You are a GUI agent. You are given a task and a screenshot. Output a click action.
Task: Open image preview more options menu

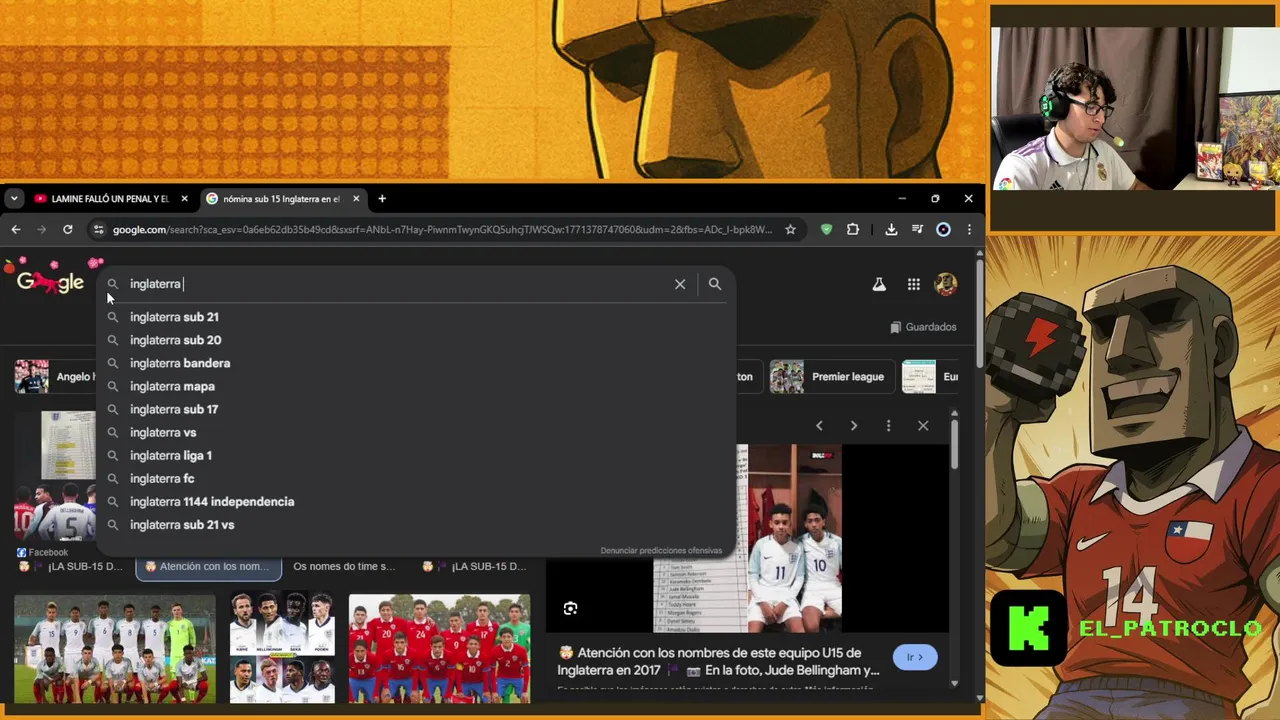point(888,426)
